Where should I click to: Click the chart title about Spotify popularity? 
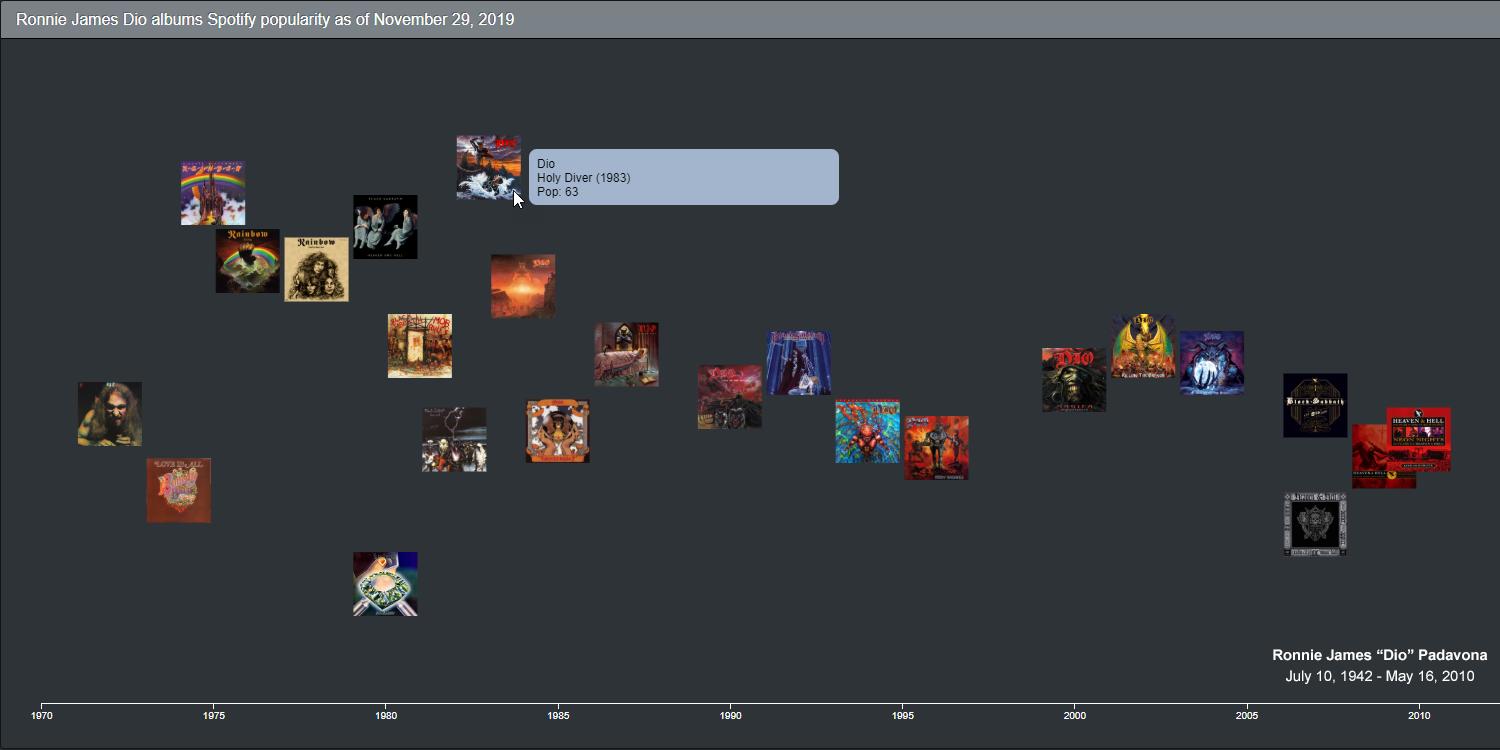pyautogui.click(x=265, y=19)
